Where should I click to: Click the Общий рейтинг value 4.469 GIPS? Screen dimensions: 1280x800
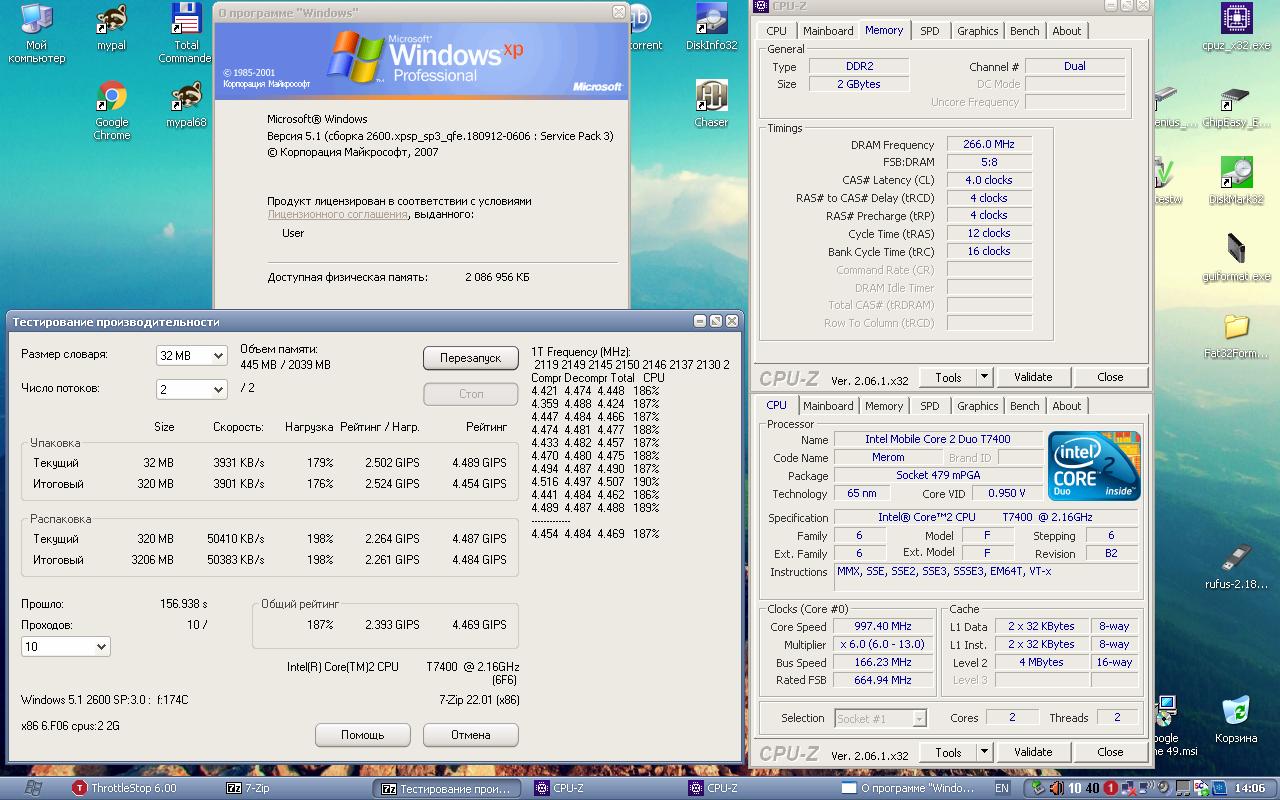click(480, 625)
